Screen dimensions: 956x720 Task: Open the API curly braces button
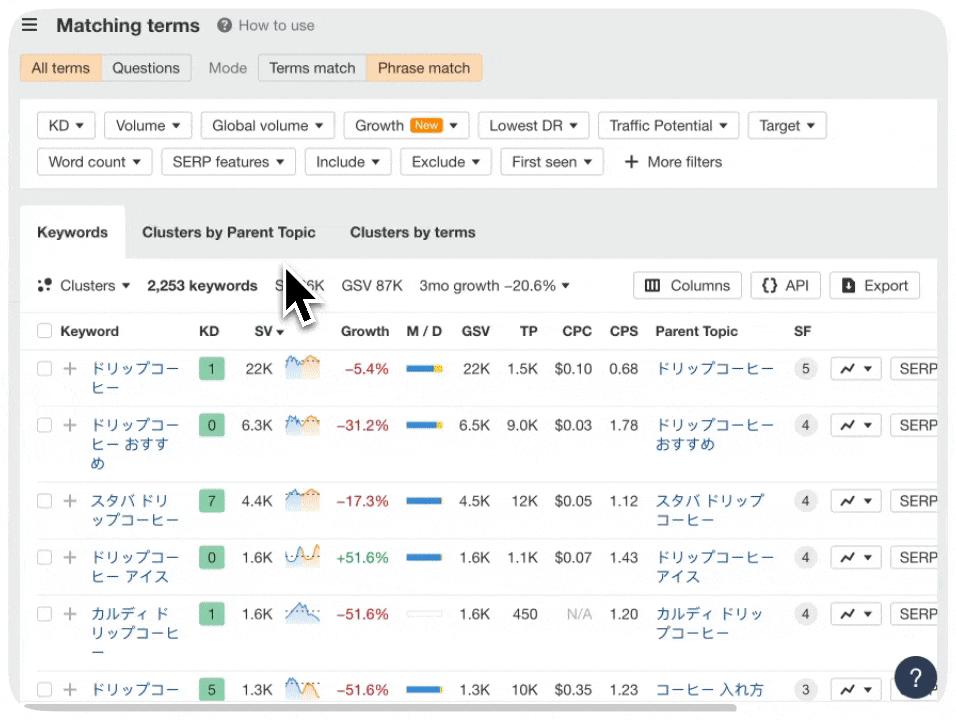[x=785, y=286]
